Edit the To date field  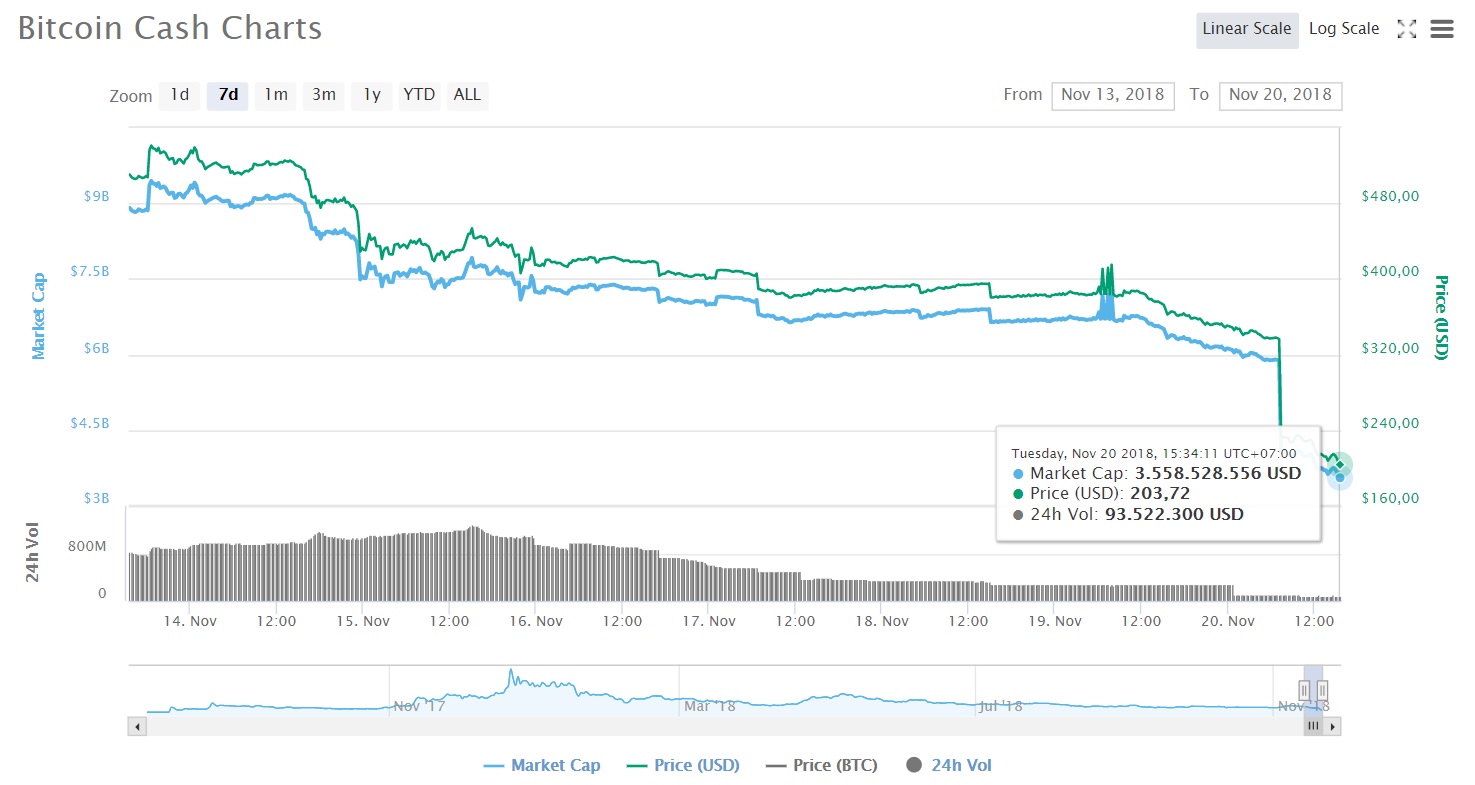coord(1280,95)
